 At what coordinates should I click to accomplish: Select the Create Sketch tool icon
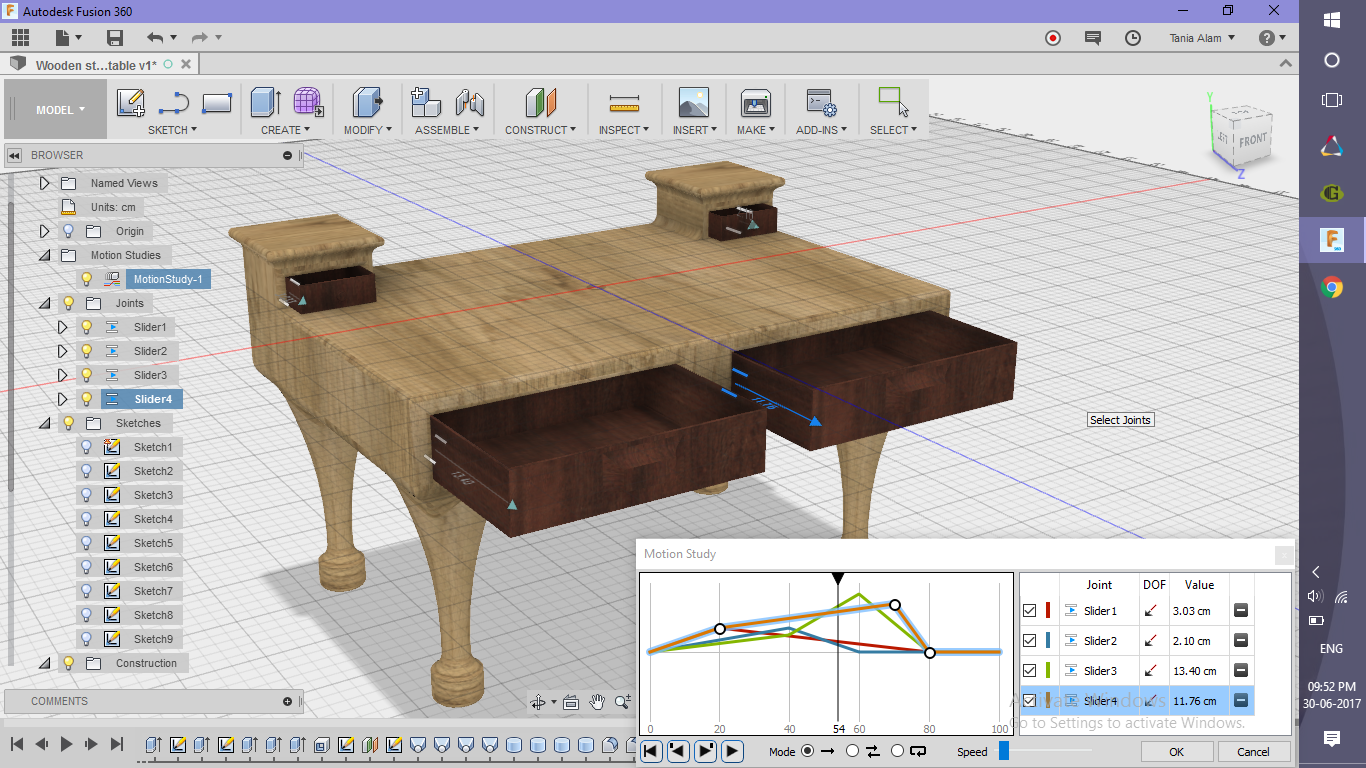coord(131,102)
